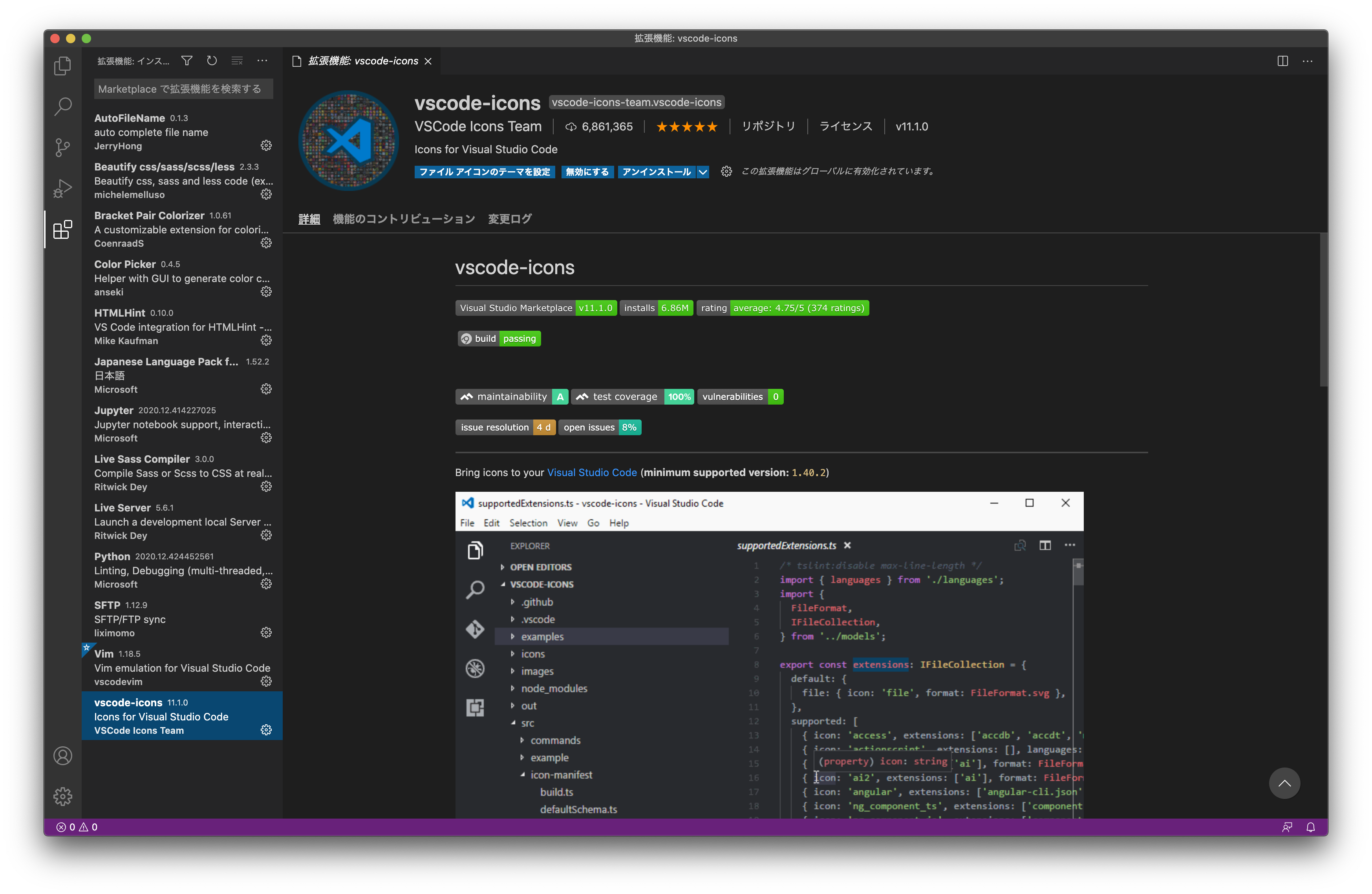The width and height of the screenshot is (1372, 894).
Task: Open manage gear for SFTP extension
Action: [266, 633]
